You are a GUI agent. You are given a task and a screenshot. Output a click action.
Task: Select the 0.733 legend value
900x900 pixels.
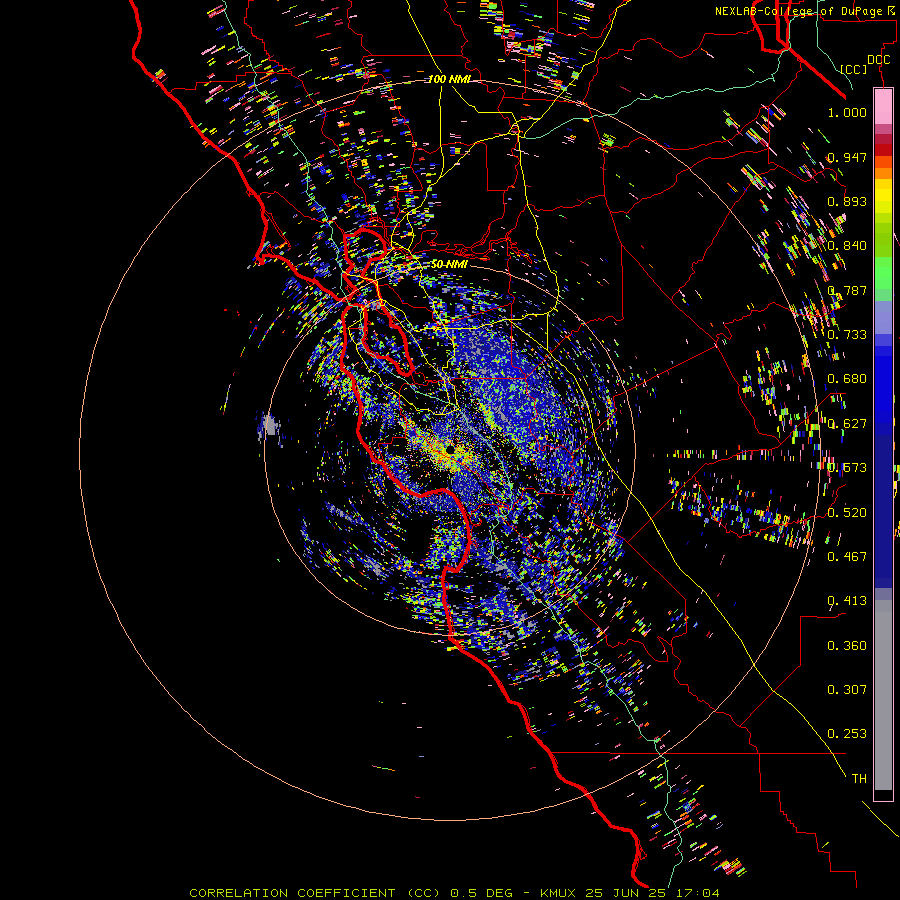click(847, 335)
